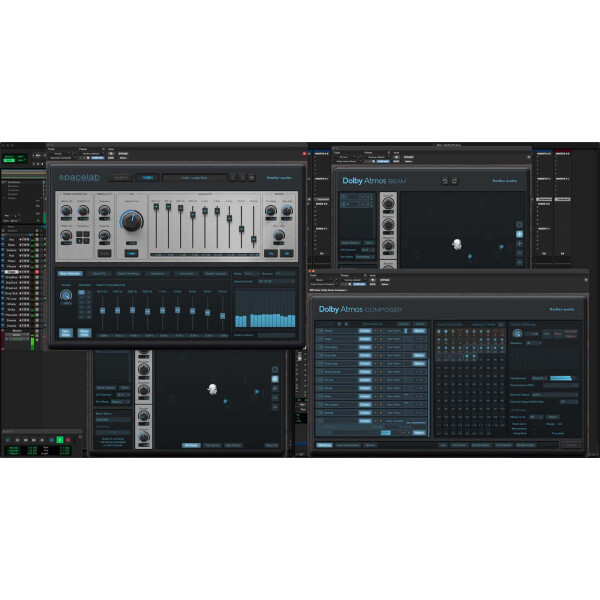Toggle first blue Objects button in Composer list
600x600 pixels.
pos(419,331)
